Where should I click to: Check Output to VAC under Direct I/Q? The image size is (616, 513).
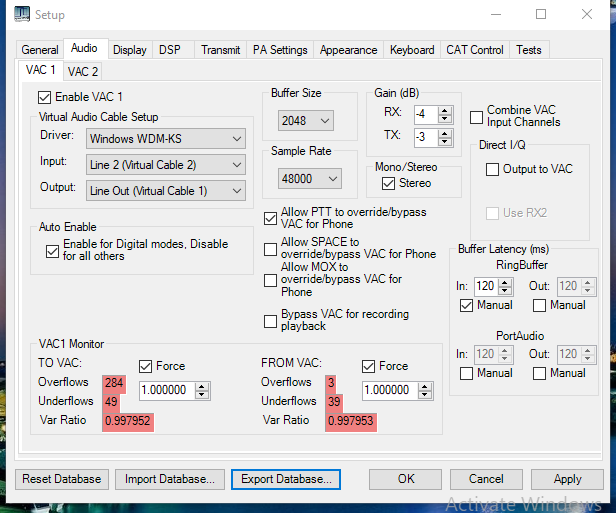[492, 170]
